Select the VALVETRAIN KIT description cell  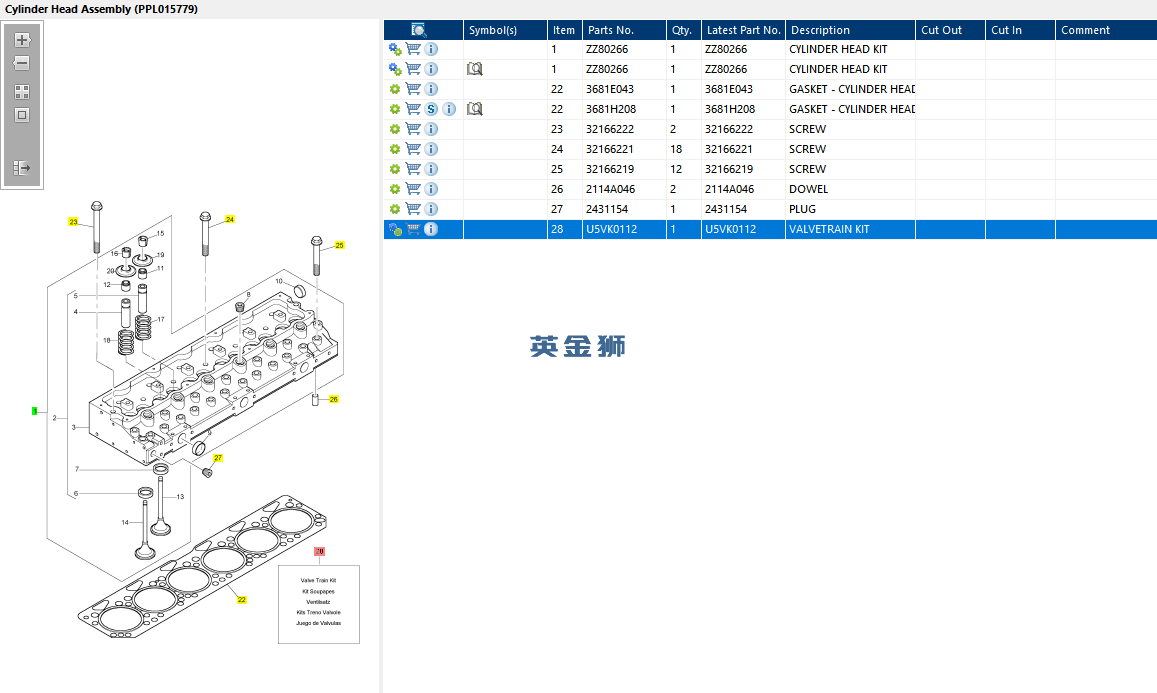point(850,229)
